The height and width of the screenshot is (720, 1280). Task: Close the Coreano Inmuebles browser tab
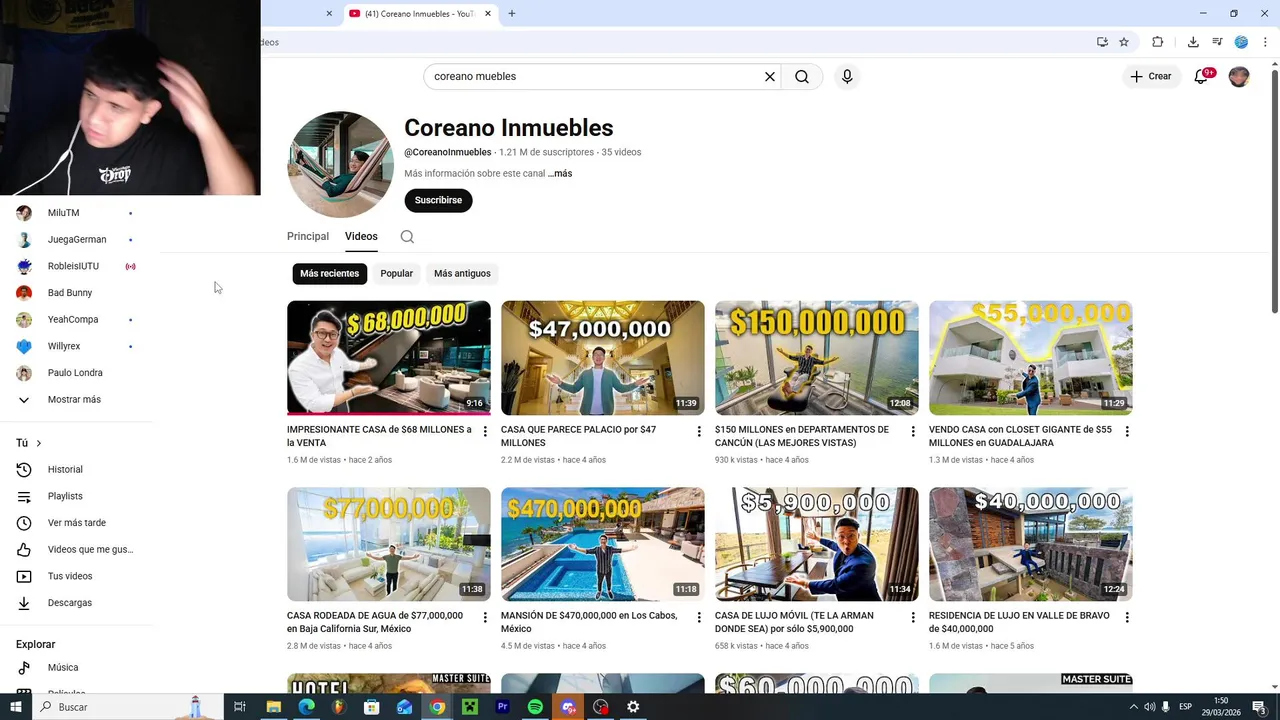(x=488, y=13)
